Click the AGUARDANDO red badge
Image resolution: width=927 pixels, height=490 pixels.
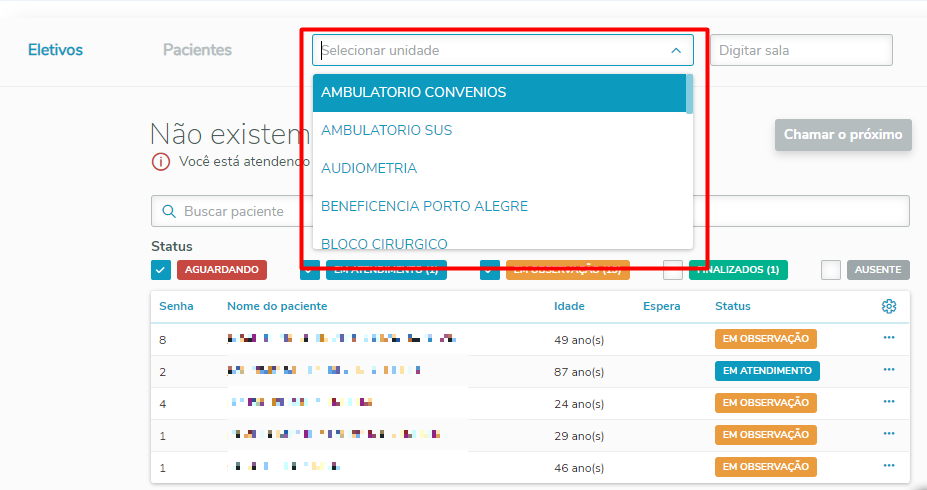coord(222,270)
